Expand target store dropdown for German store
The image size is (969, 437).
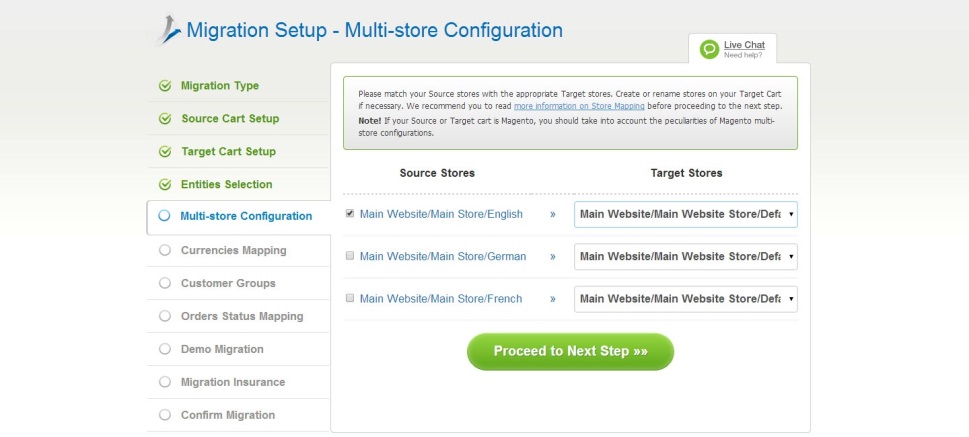[685, 257]
